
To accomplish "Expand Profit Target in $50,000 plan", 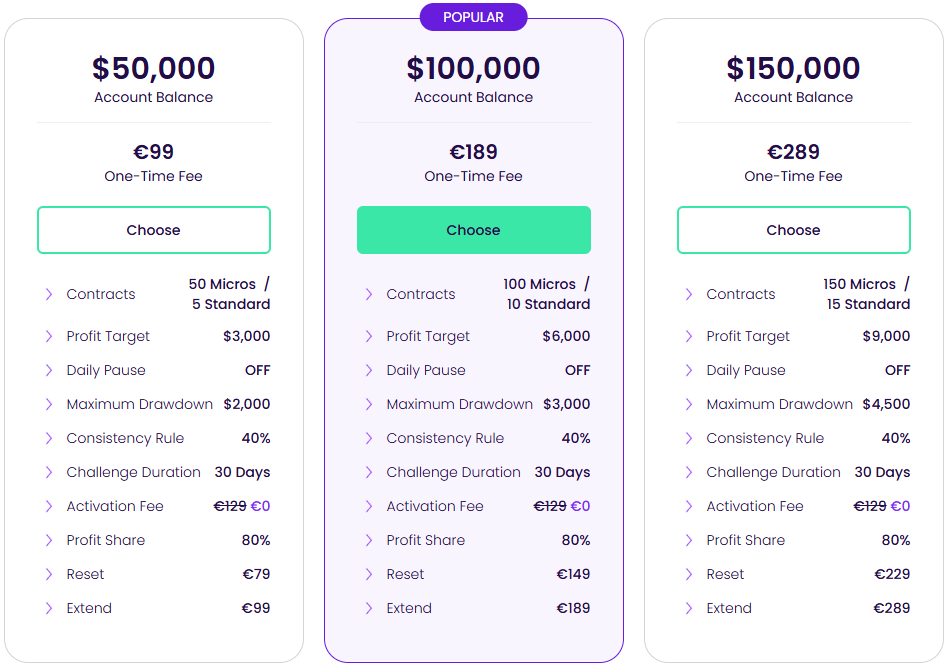I will click(x=49, y=336).
